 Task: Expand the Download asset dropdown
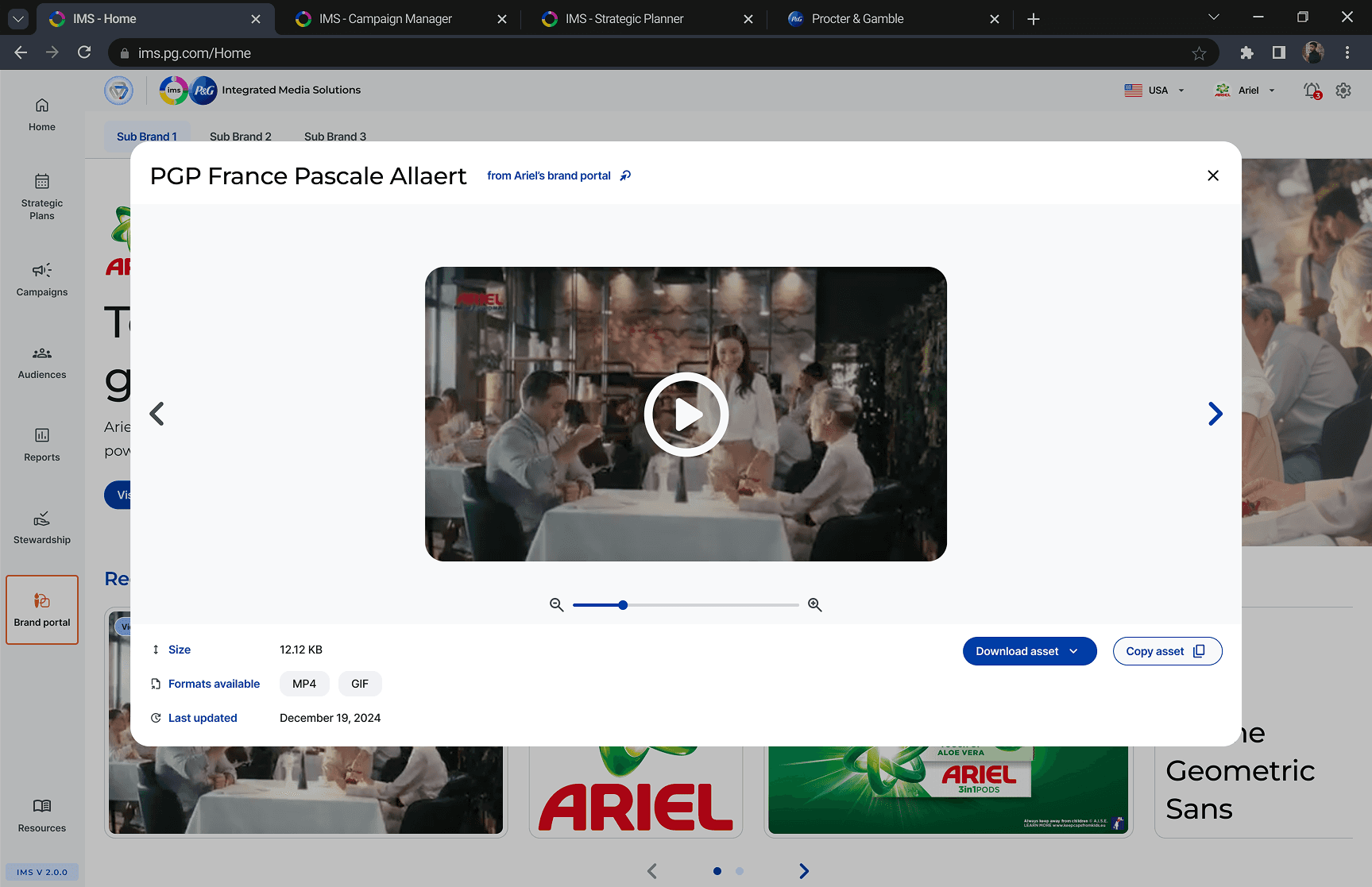[1030, 651]
